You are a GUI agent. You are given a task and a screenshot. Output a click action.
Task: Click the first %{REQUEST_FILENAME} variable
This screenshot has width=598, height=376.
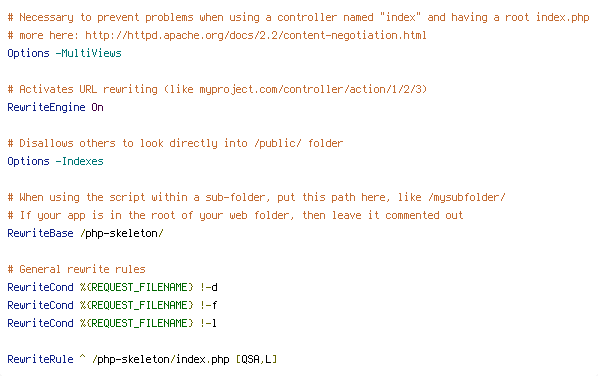[137, 287]
